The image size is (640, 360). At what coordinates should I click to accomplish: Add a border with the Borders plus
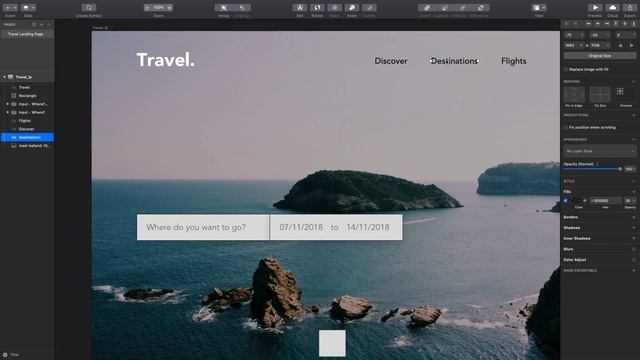pyautogui.click(x=634, y=217)
